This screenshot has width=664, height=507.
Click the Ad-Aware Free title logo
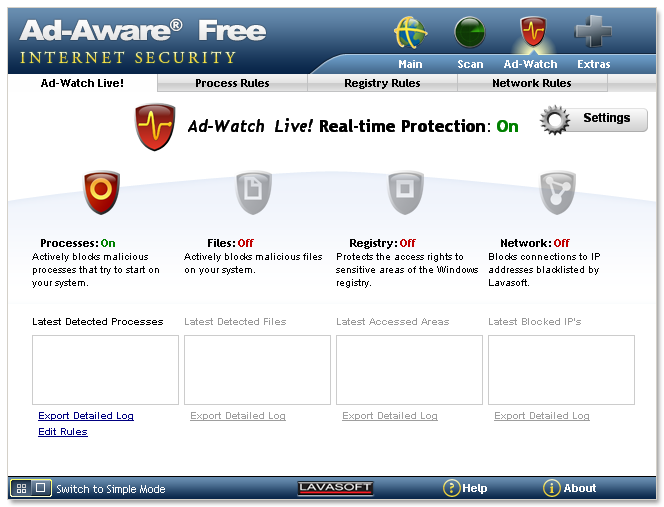tap(143, 30)
